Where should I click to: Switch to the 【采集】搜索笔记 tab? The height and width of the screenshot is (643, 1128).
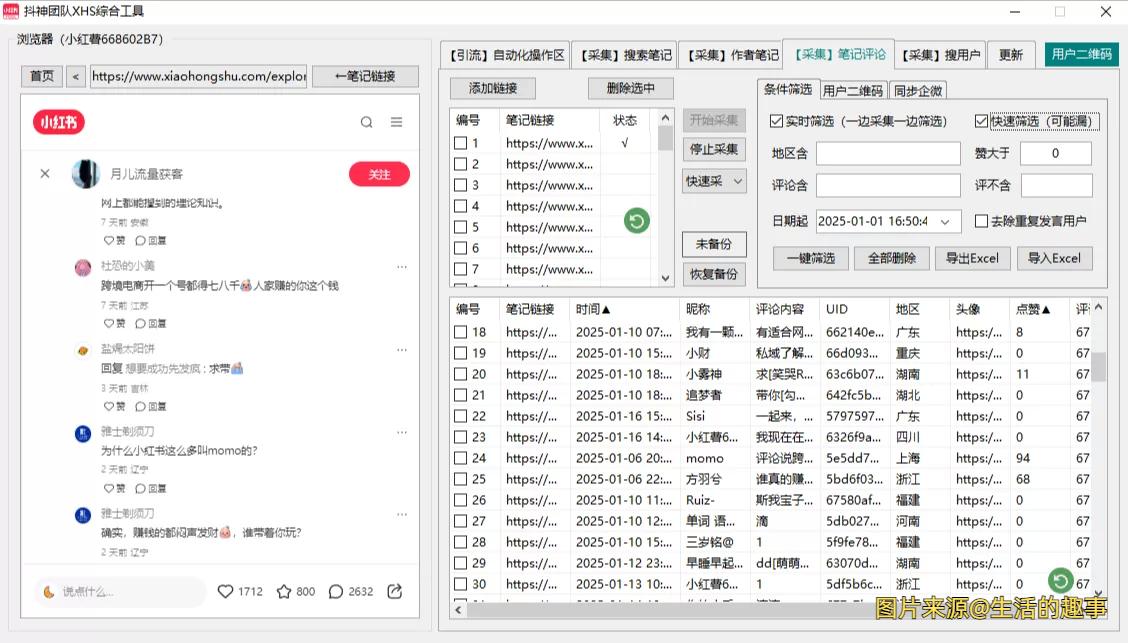625,55
